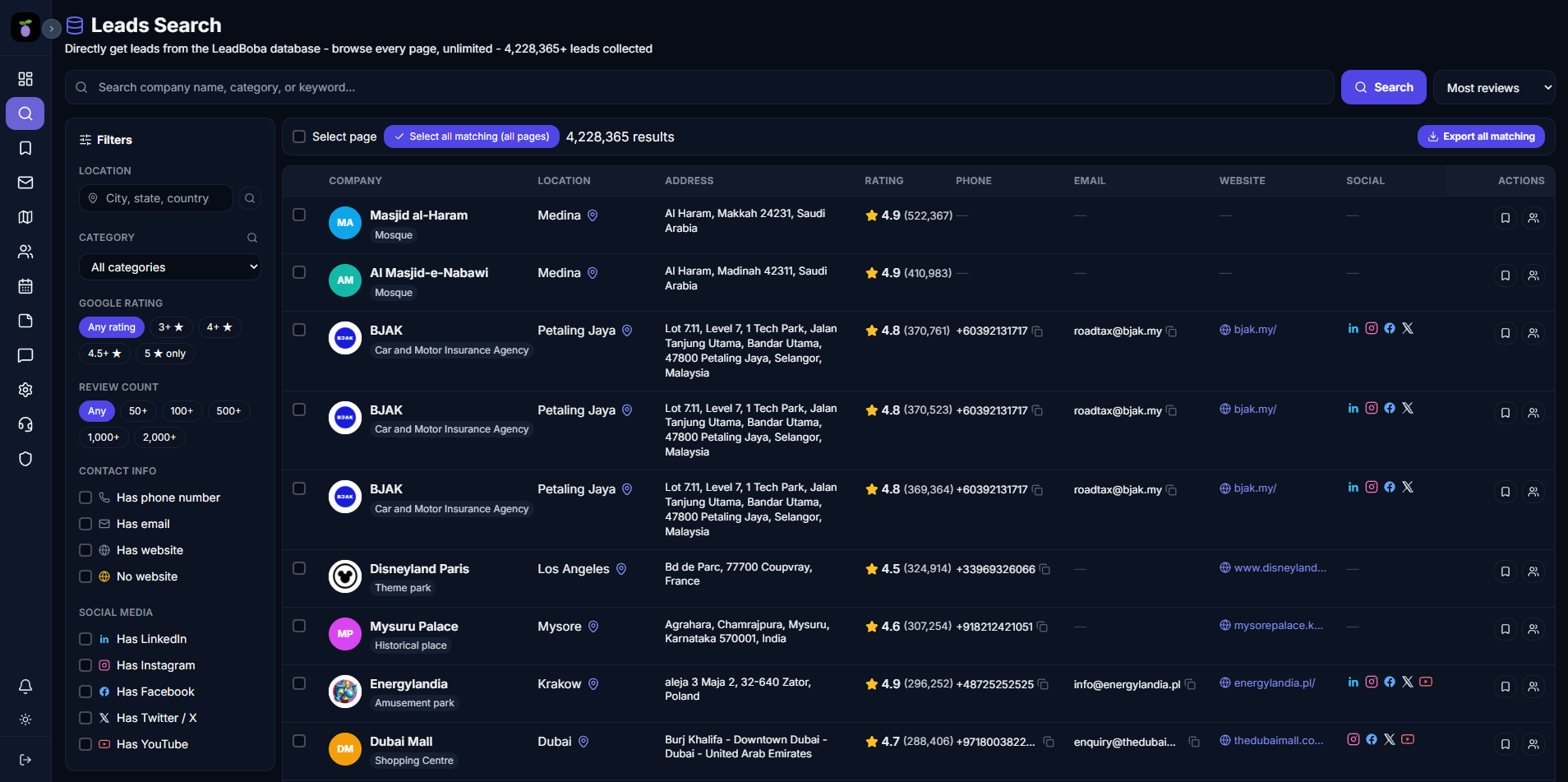Screen dimensions: 1568x782
Task: Click the logout icon at sidebar bottom
Action: [x=25, y=759]
